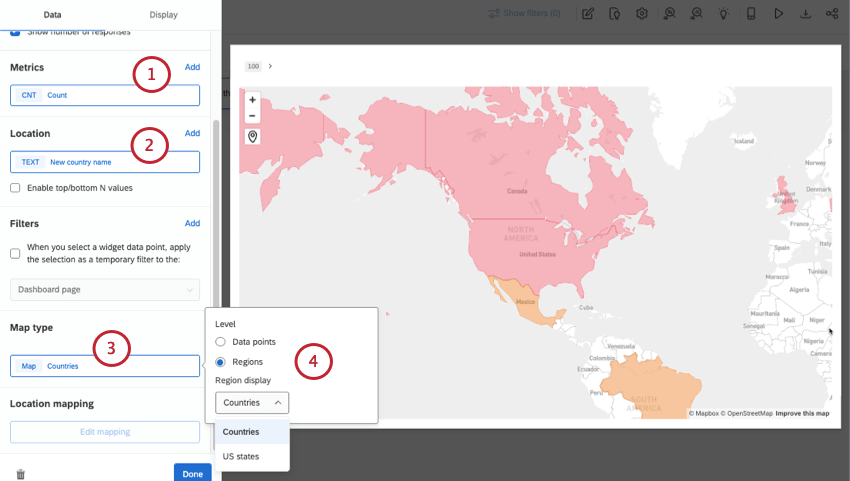This screenshot has height=481, width=850.
Task: Toggle temporary filter on selection checkbox
Action: [15, 253]
